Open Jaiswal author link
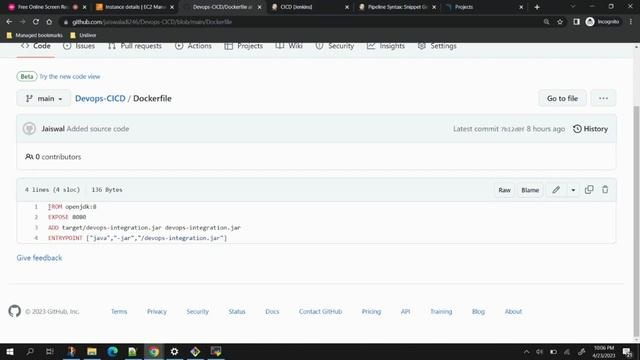Viewport: 640px width, 360px height. click(x=53, y=129)
